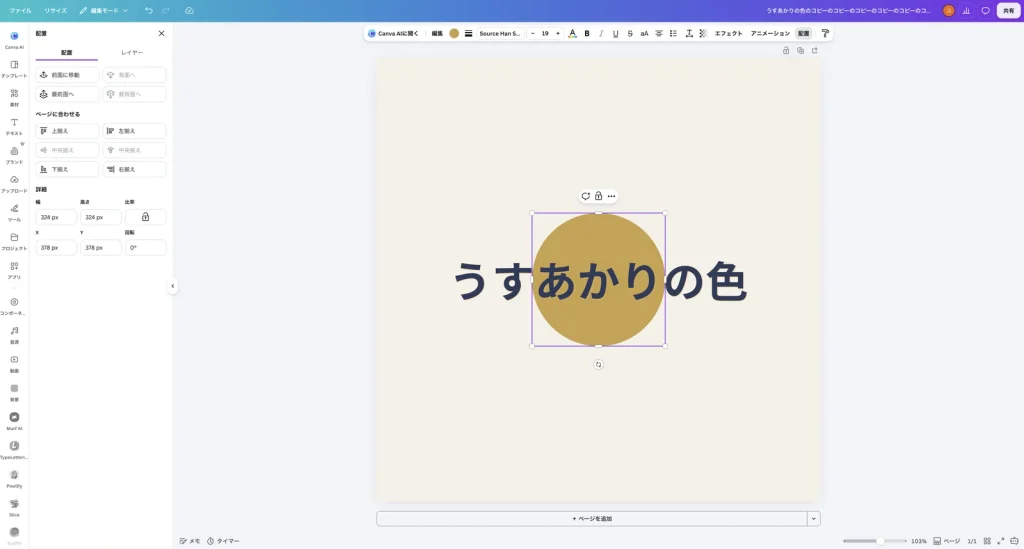Click the more options dots above circle

(611, 196)
